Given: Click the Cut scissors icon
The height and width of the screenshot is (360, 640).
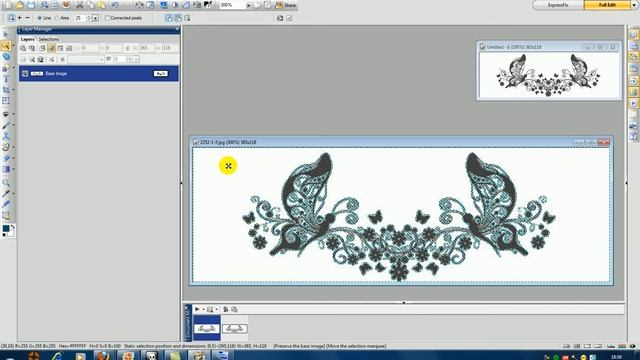Looking at the screenshot, I should pyautogui.click(x=80, y=5).
